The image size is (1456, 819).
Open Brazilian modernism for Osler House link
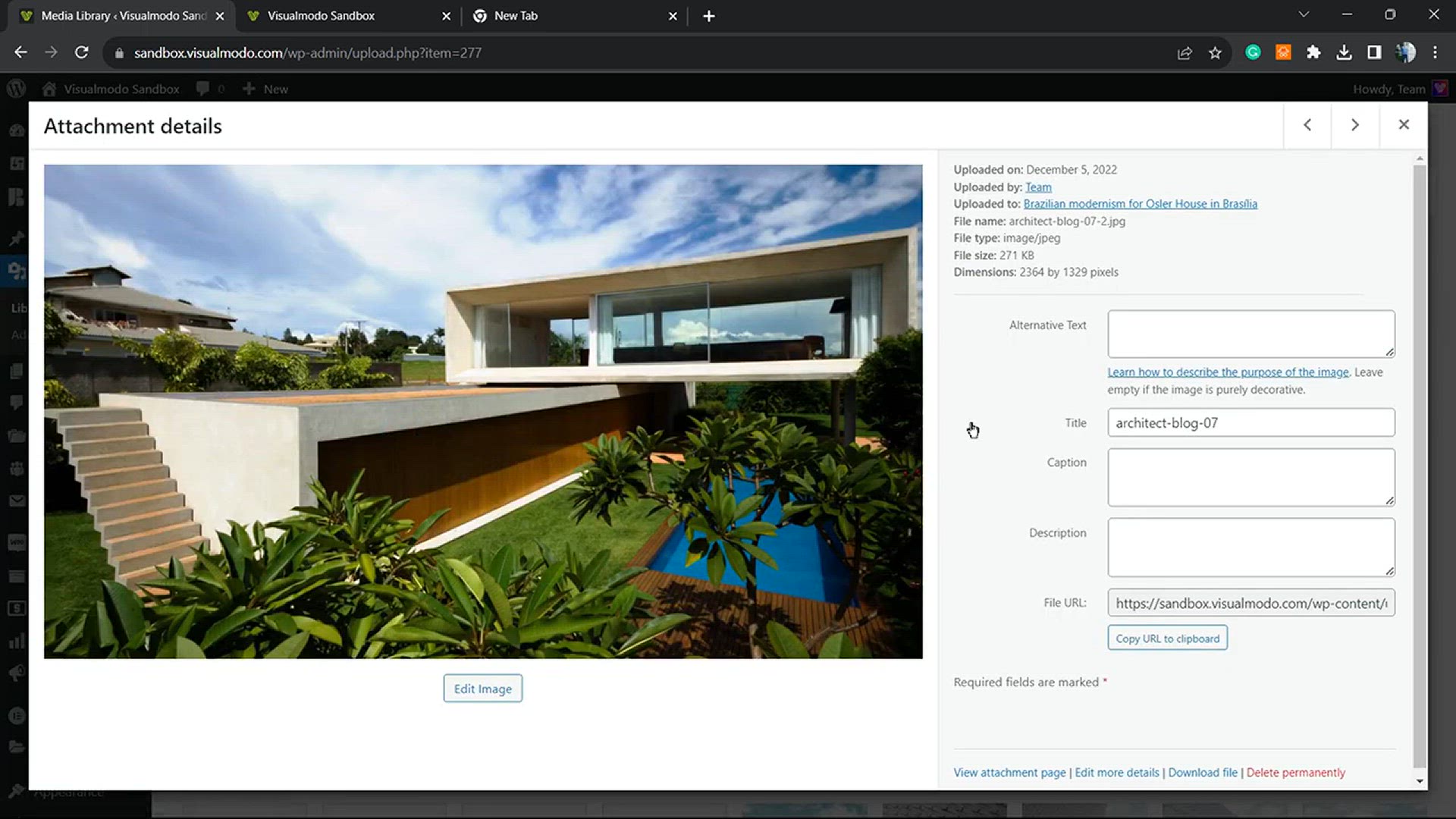(1140, 204)
